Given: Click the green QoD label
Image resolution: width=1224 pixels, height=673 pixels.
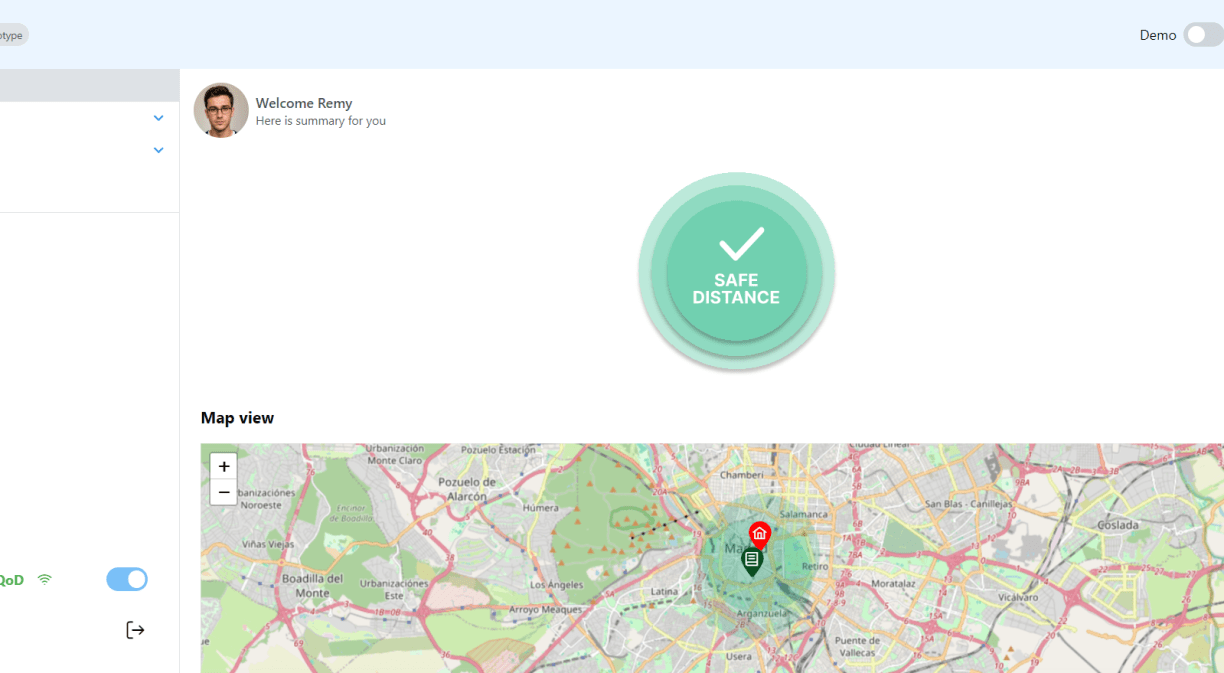Looking at the screenshot, I should point(11,580).
